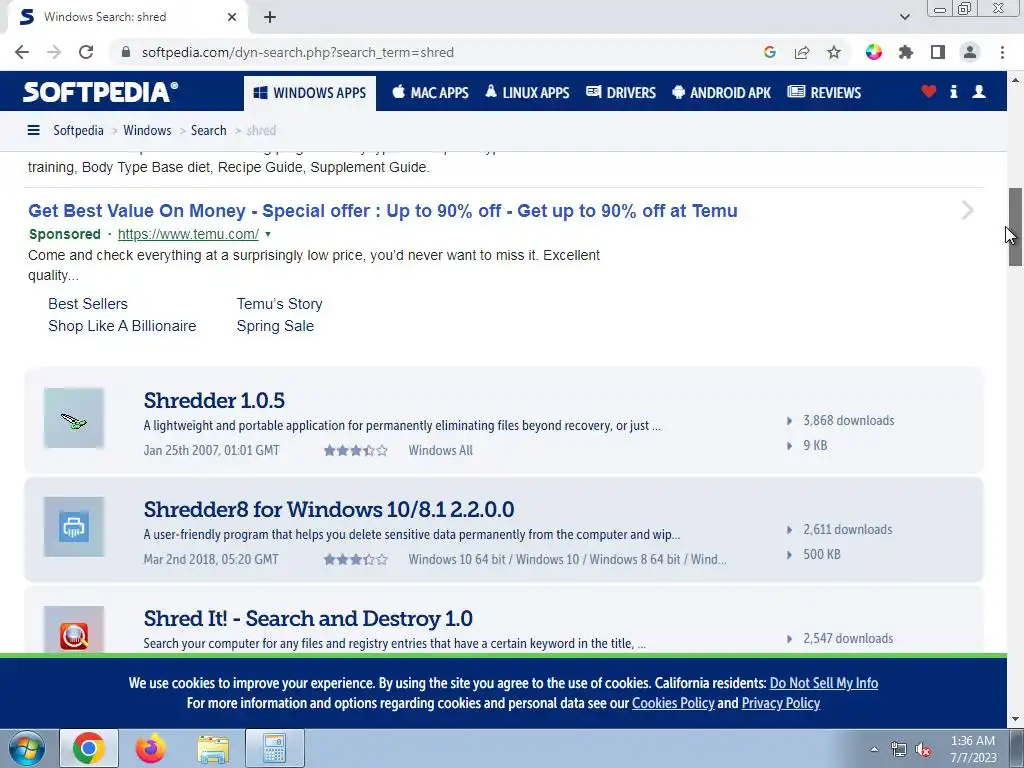Open the Android APK section

pyautogui.click(x=721, y=93)
